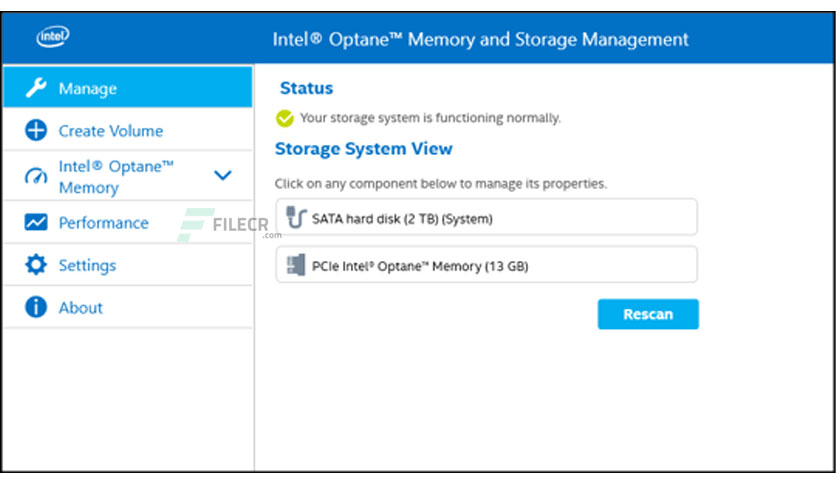Click the Optane Memory speedometer icon

point(36,176)
